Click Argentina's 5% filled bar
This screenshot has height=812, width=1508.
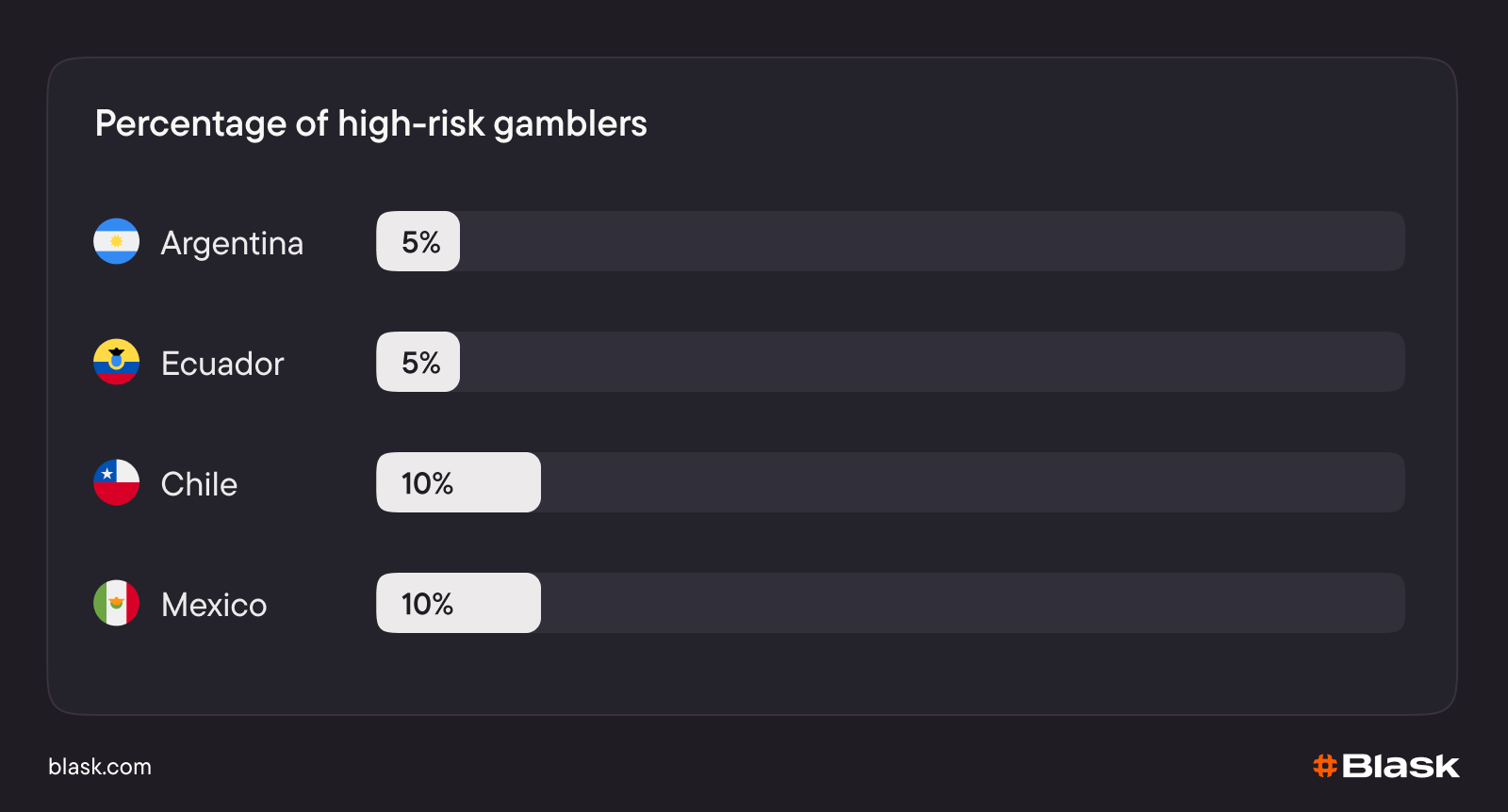(418, 241)
